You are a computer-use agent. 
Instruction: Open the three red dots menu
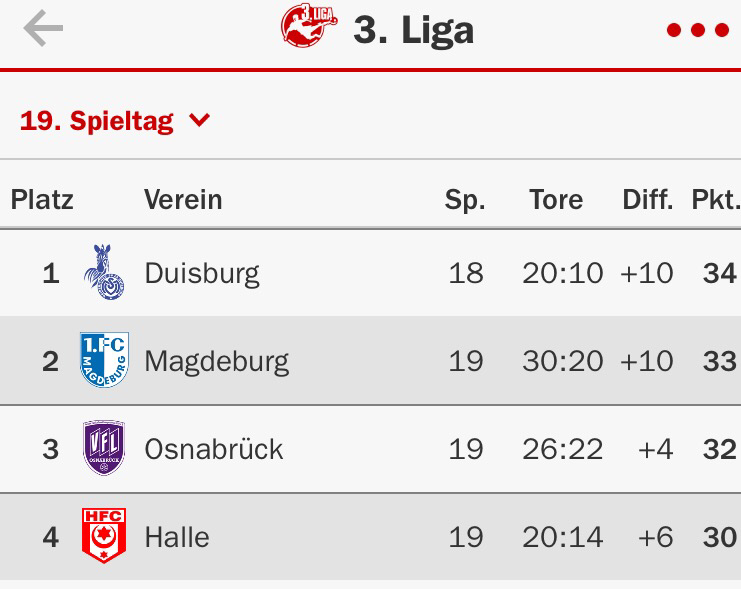[698, 30]
